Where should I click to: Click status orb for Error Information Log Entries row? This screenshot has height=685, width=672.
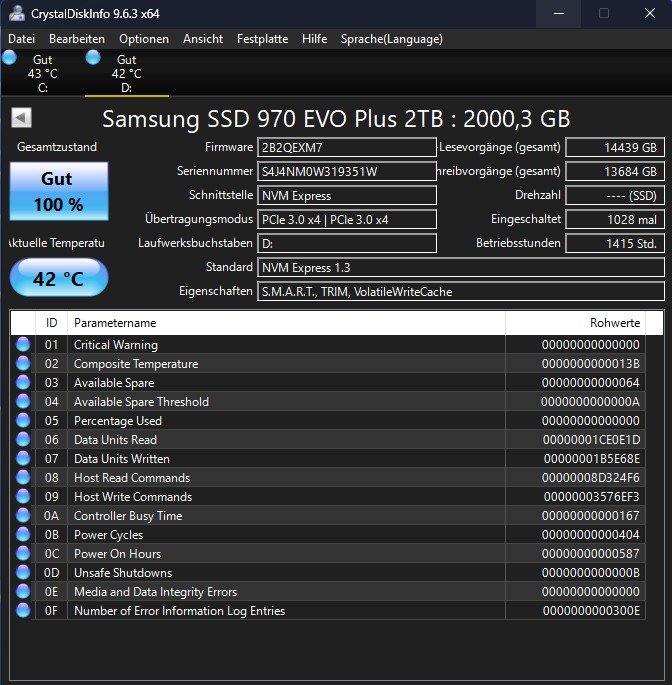coord(23,610)
